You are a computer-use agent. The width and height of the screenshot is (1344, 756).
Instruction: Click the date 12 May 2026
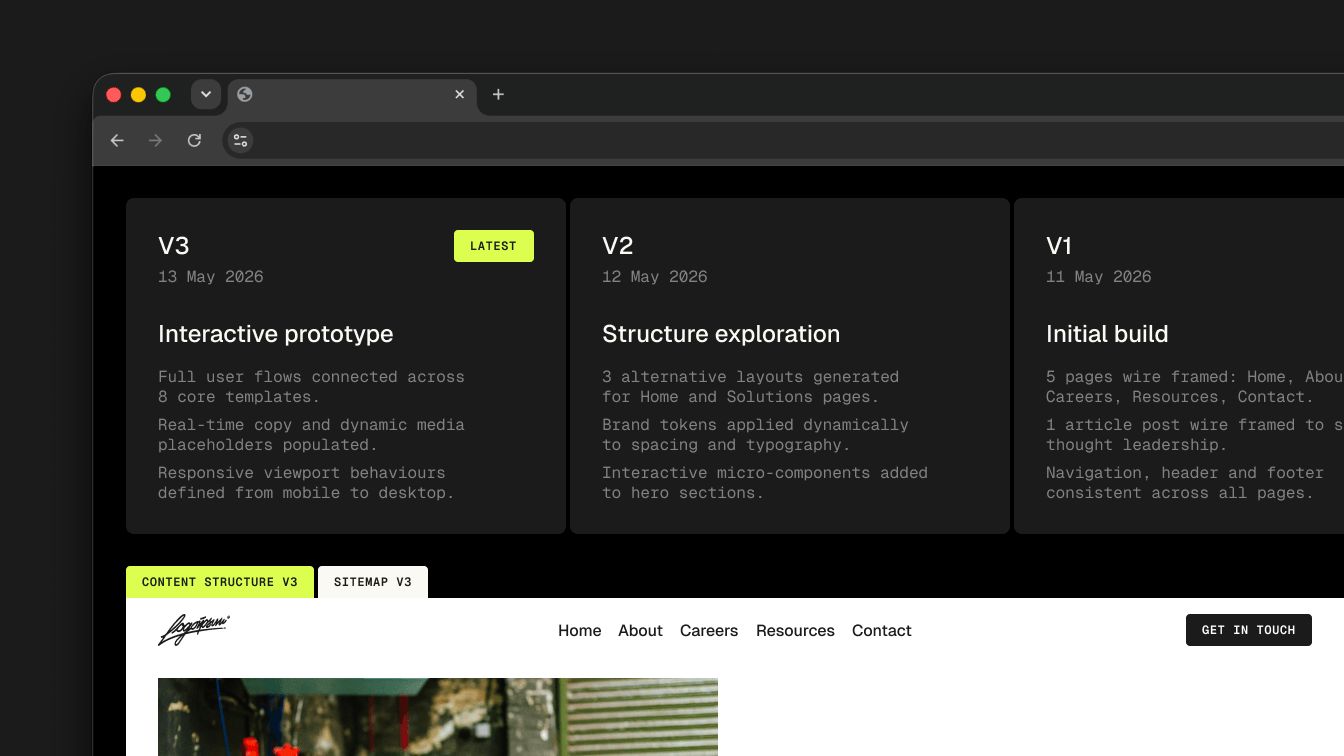click(x=655, y=277)
